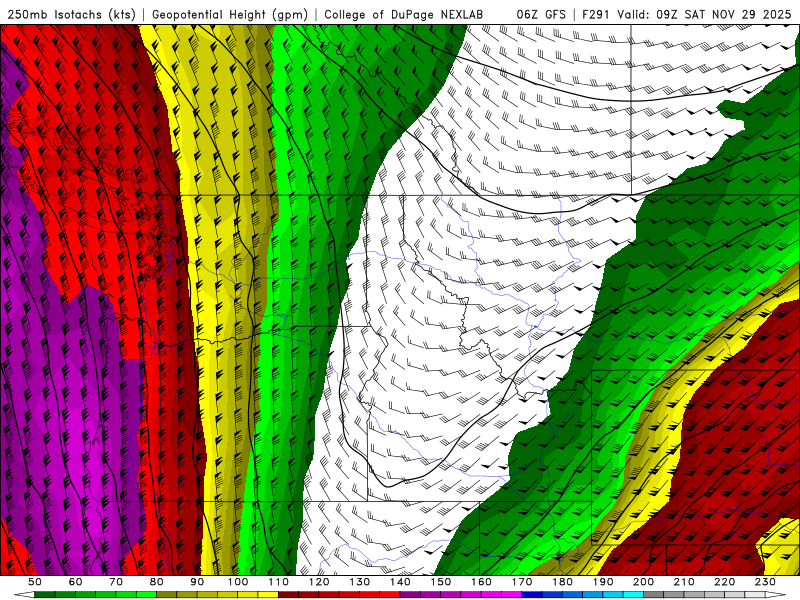Click the '200' value on the color scale
Viewport: 800px width, 600px height.
643,582
